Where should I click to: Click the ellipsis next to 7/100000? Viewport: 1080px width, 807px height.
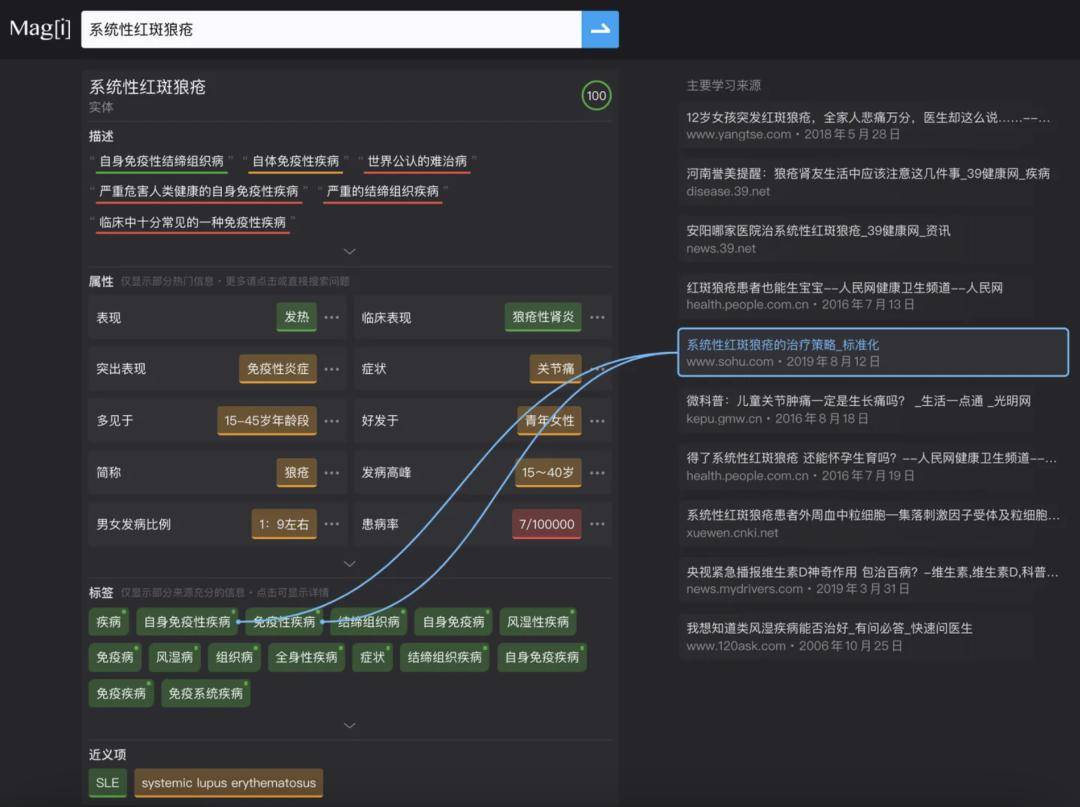tap(597, 524)
